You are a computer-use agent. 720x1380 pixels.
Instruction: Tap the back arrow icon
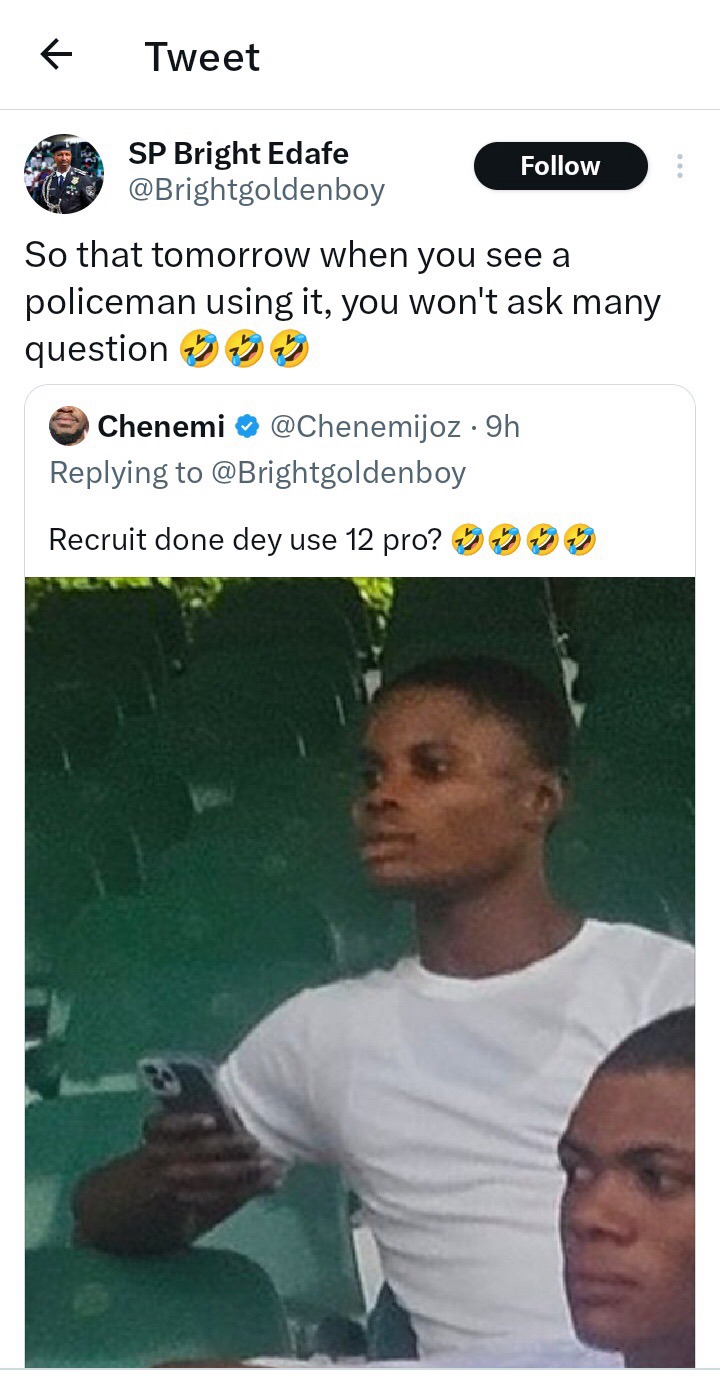[x=57, y=55]
